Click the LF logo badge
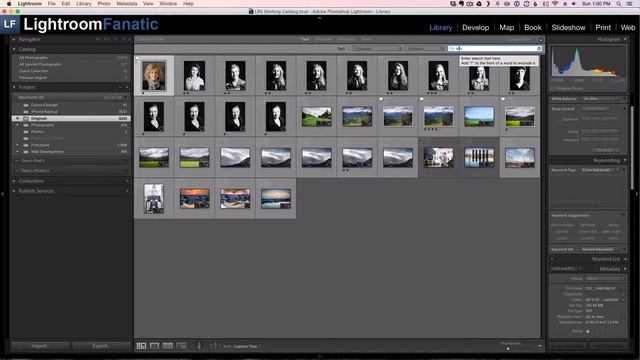Image resolution: width=640 pixels, height=360 pixels. click(9, 24)
